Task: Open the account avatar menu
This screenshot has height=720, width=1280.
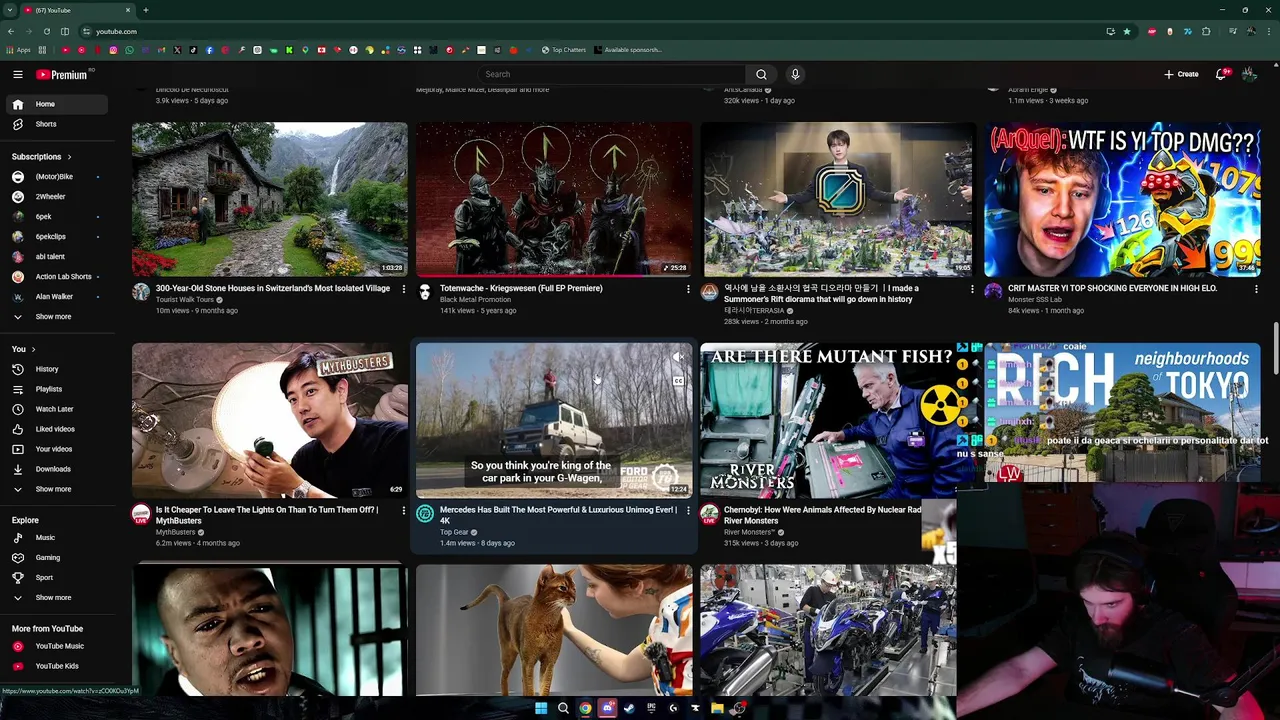Action: (1249, 74)
